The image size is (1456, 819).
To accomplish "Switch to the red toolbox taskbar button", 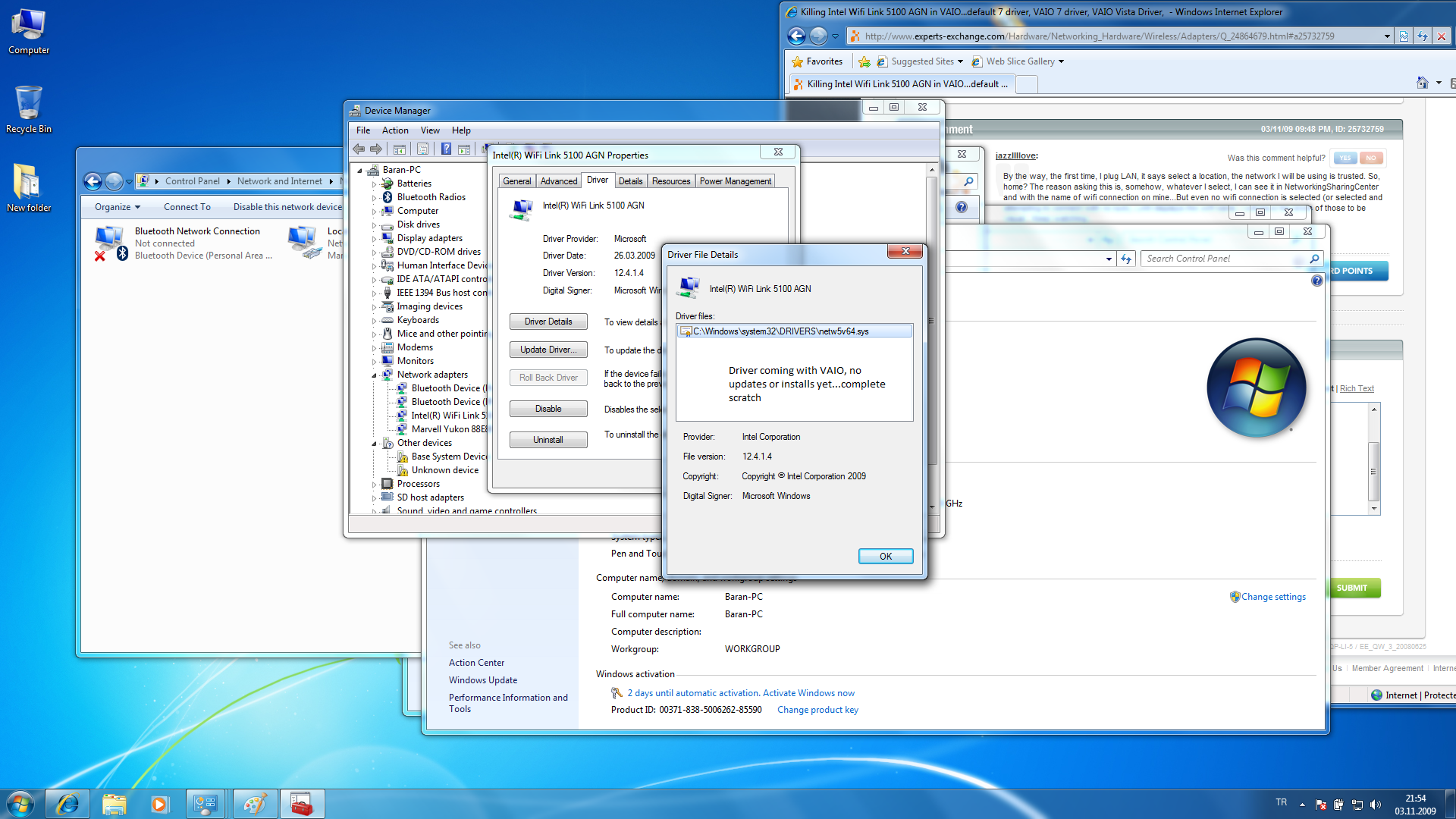I will 302,804.
